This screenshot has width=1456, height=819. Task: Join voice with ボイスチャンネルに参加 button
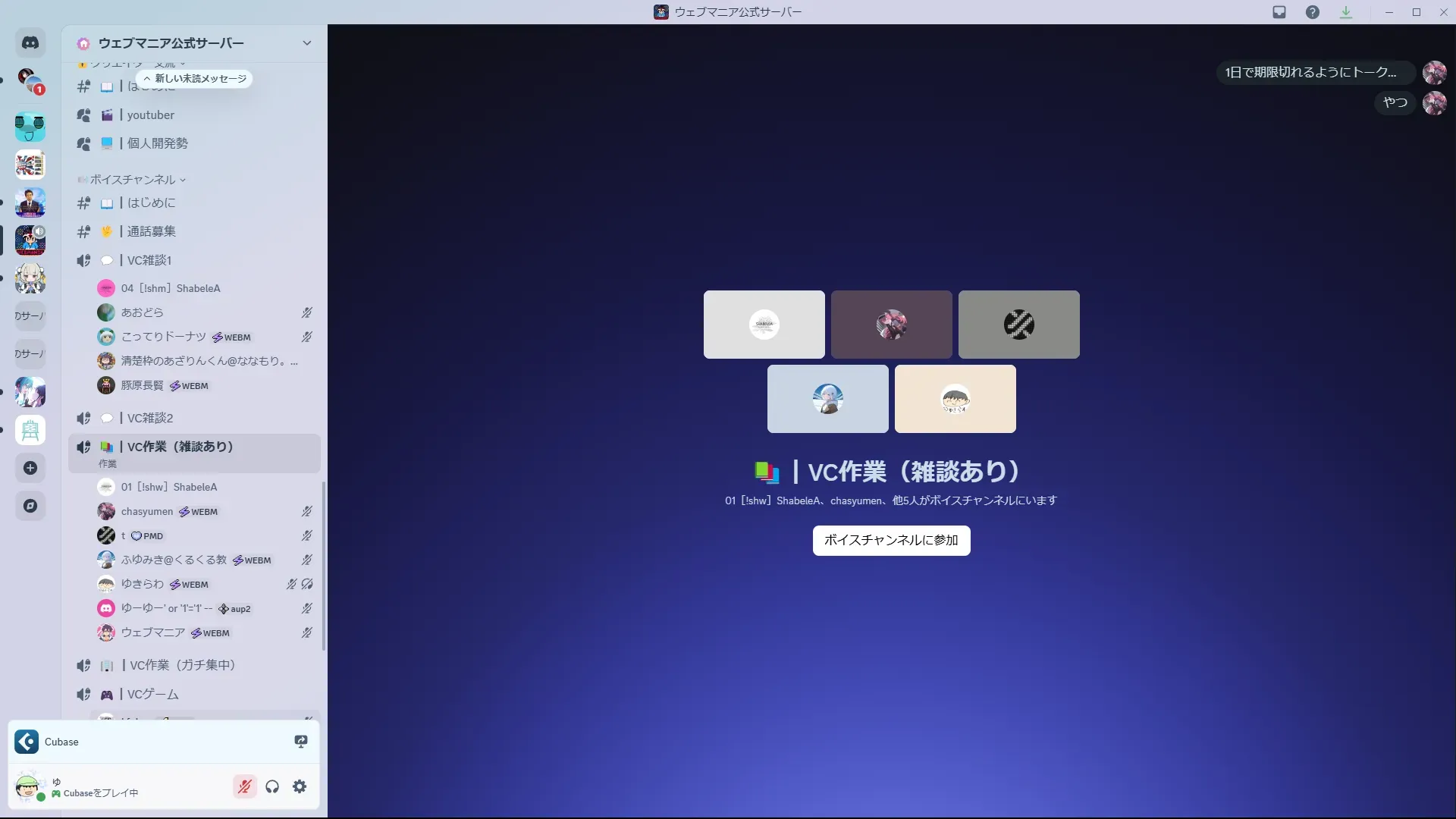891,540
